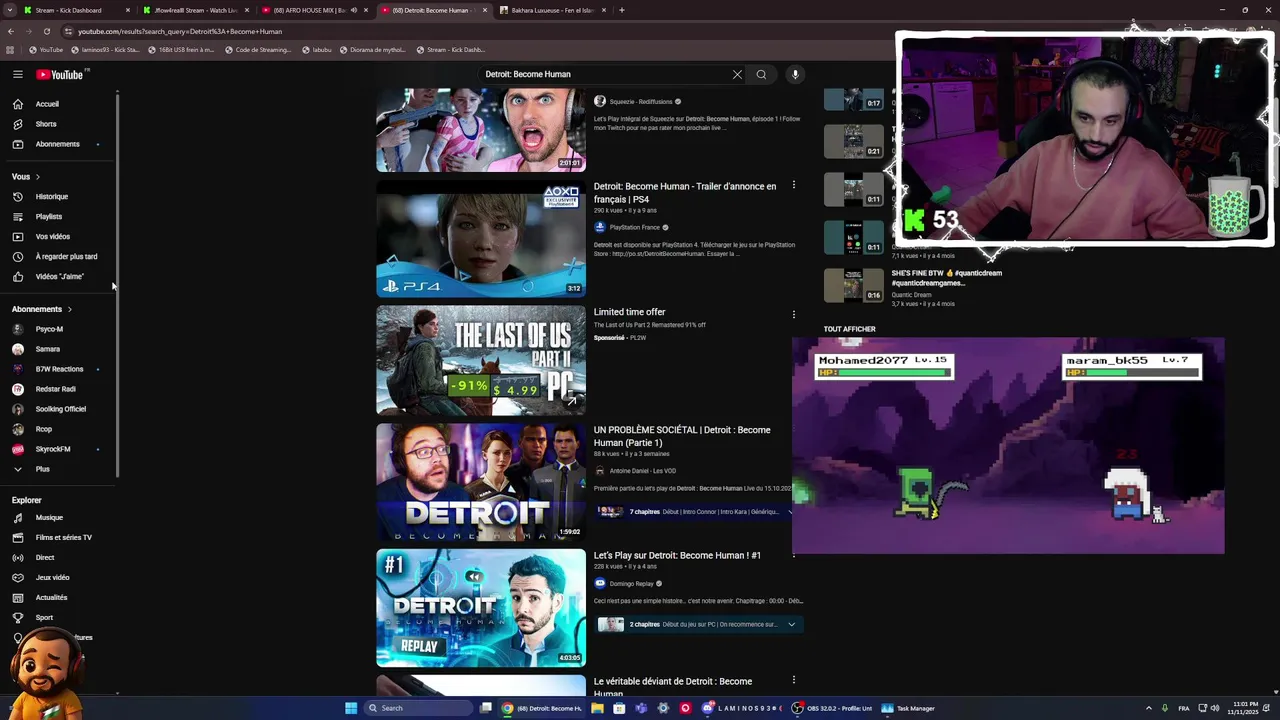Open more options for Let's Play #1 video
This screenshot has height=720, width=1280.
(794, 554)
